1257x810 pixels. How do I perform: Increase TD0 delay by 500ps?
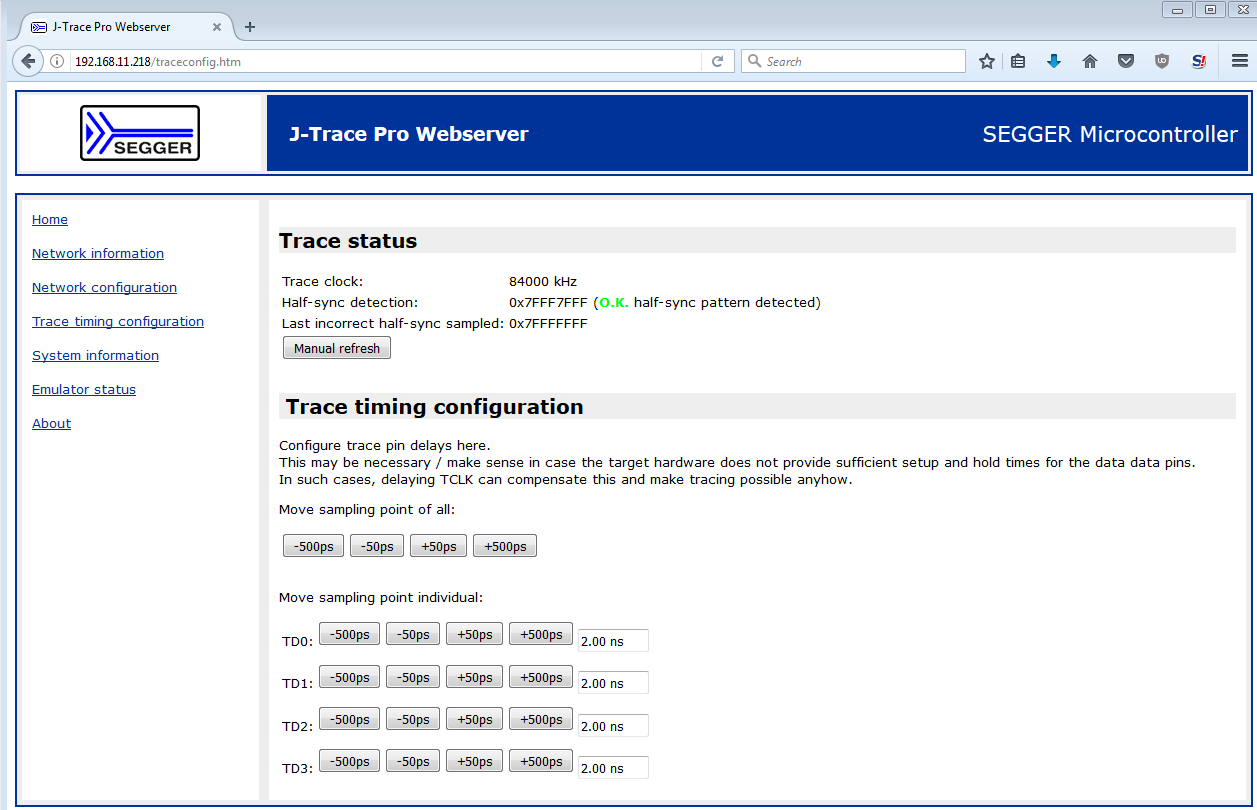click(x=541, y=634)
